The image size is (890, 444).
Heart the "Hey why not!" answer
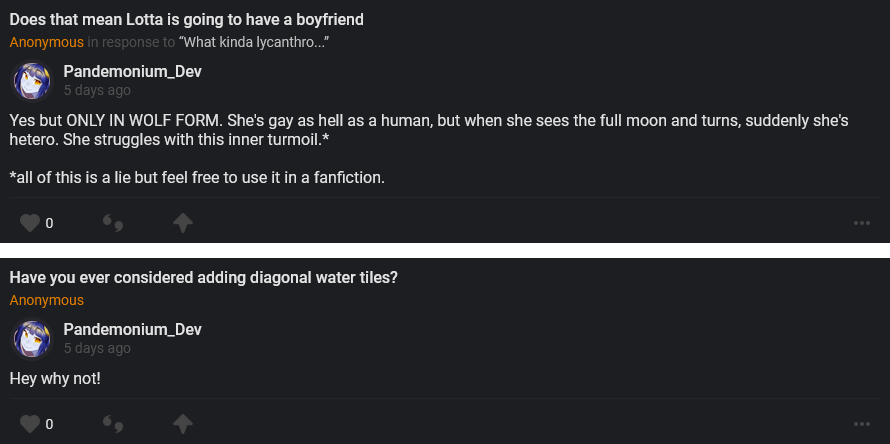click(x=29, y=423)
